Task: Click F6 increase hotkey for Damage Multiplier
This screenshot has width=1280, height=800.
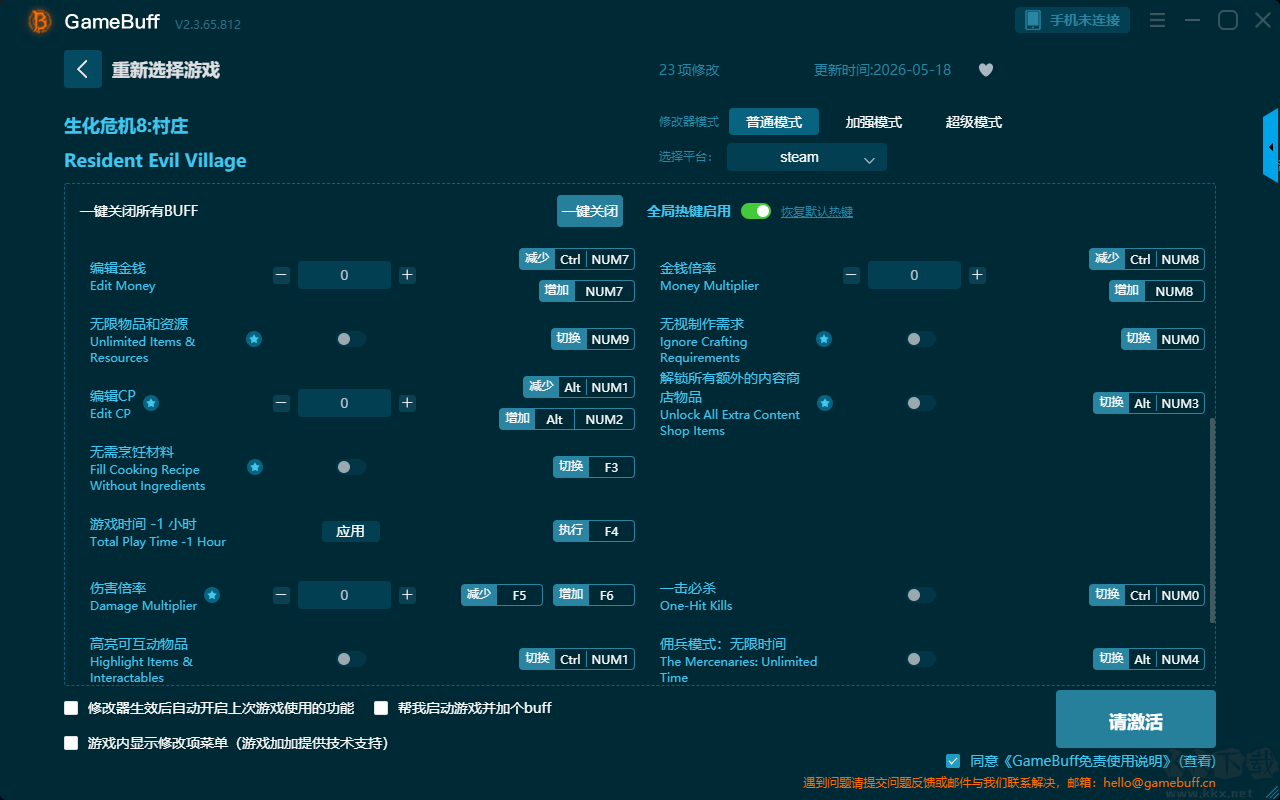Action: tap(594, 595)
